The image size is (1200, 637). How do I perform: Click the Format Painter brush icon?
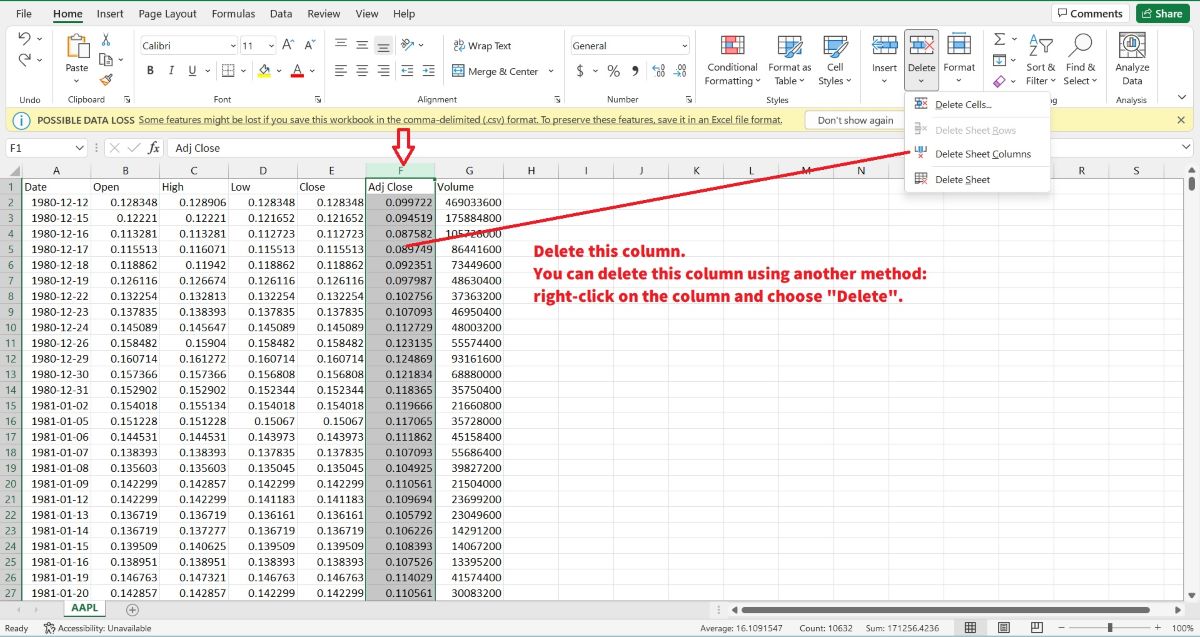click(x=106, y=80)
